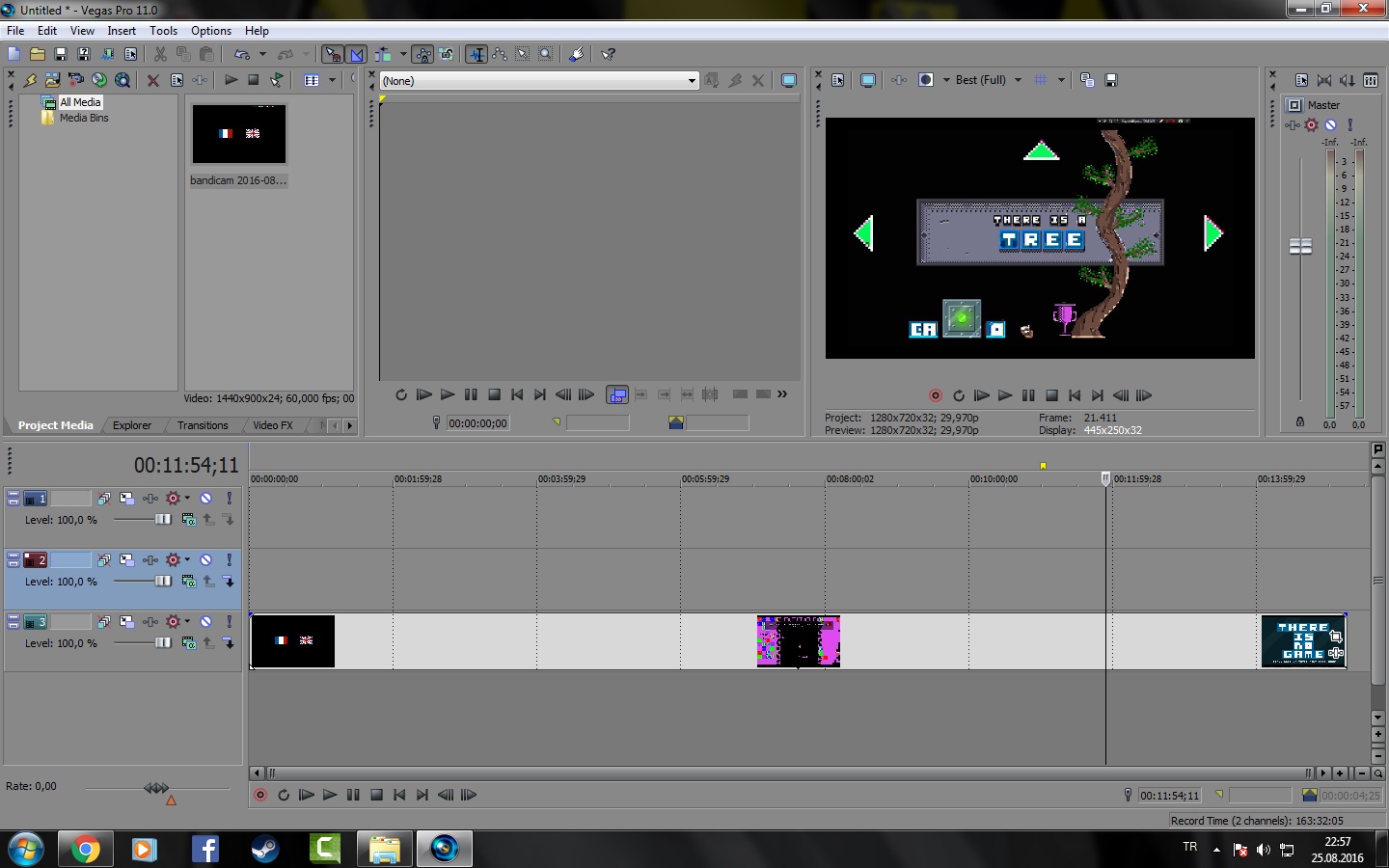Screen dimensions: 1389x868
Task: Select the Zoom Edit tool magnifier
Action: (546, 54)
